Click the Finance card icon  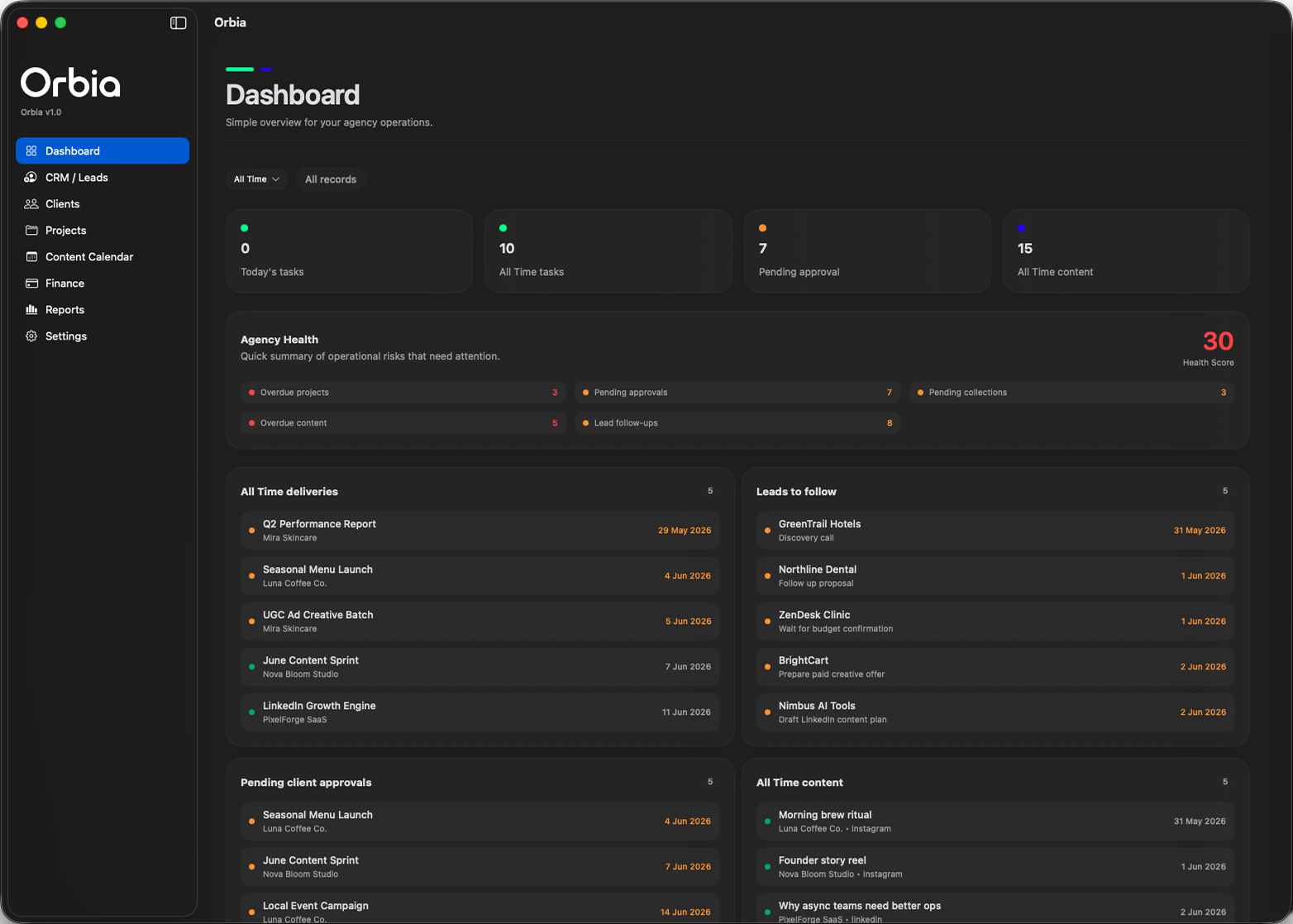pyautogui.click(x=31, y=283)
